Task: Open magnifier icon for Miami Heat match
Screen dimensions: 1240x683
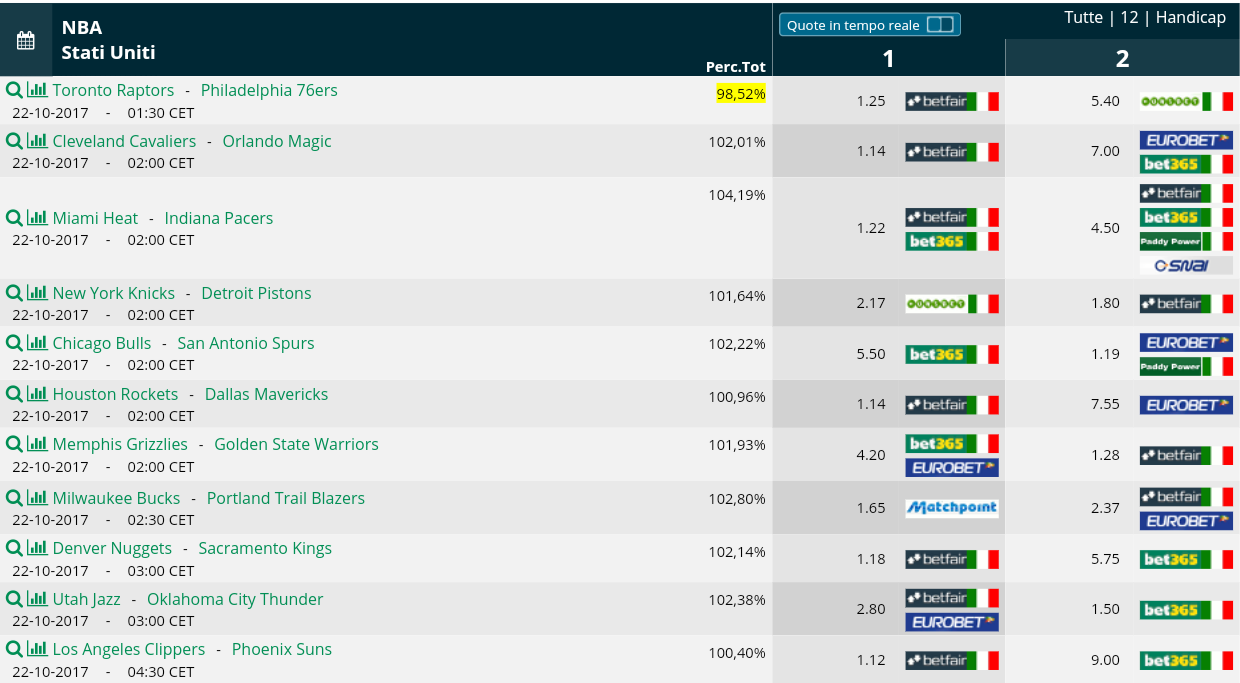Action: point(14,218)
